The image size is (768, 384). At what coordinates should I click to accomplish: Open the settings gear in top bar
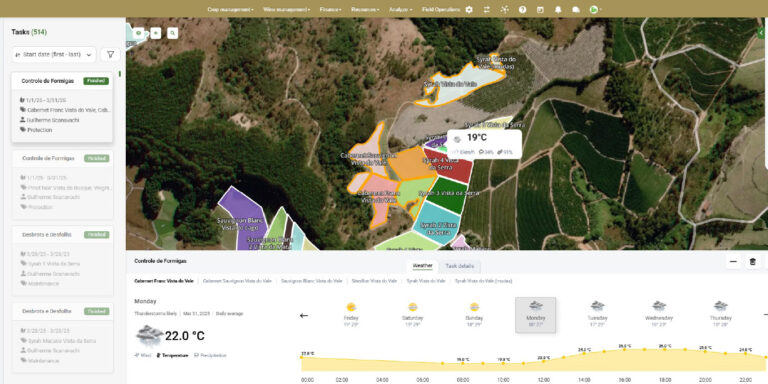469,9
